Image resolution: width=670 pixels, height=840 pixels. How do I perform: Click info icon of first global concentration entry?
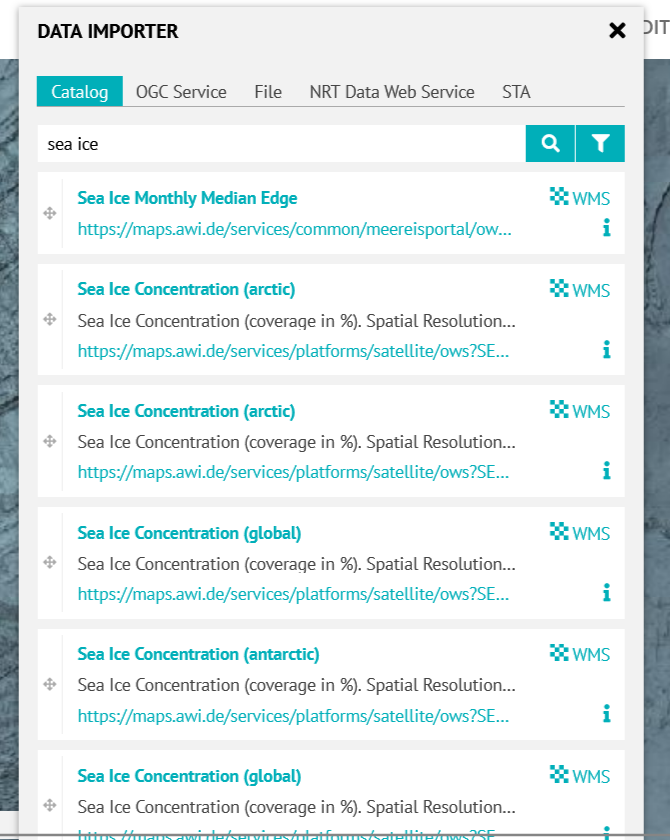606,593
